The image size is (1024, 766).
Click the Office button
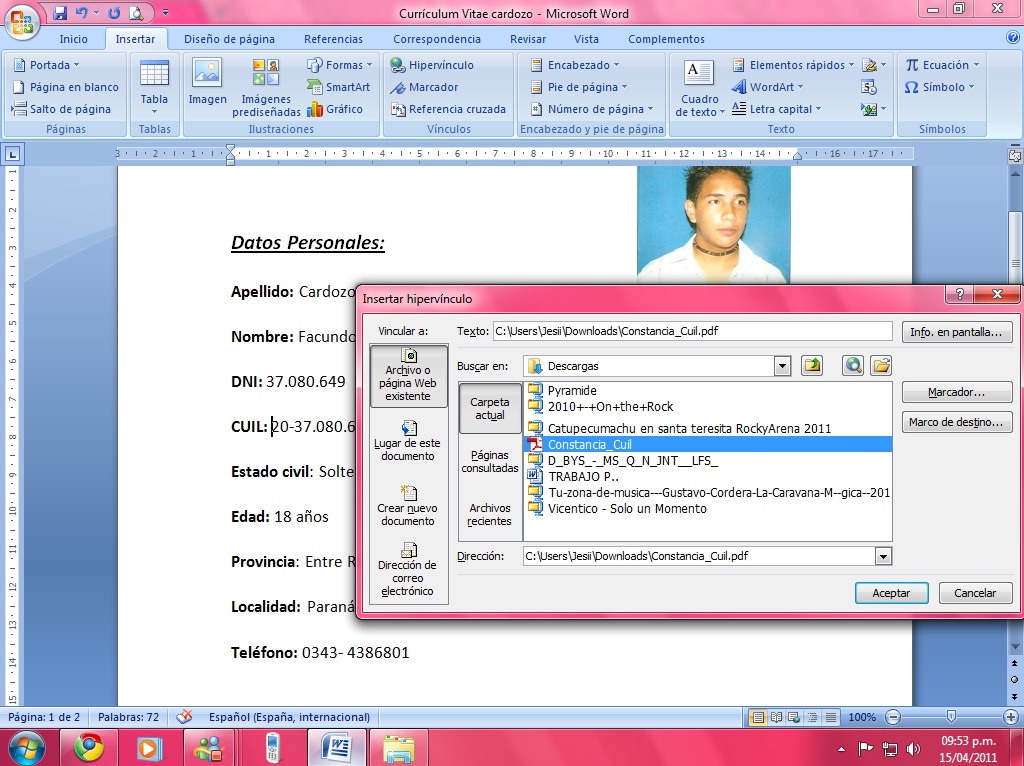(x=22, y=21)
